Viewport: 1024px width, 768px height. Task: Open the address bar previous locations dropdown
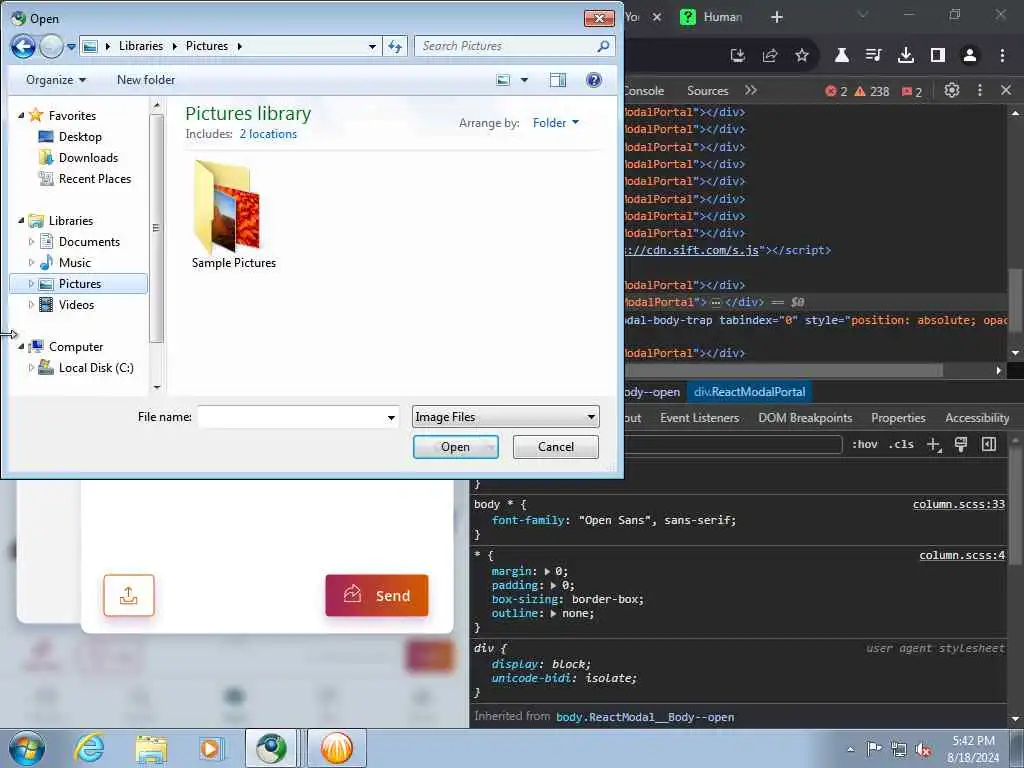[x=372, y=46]
